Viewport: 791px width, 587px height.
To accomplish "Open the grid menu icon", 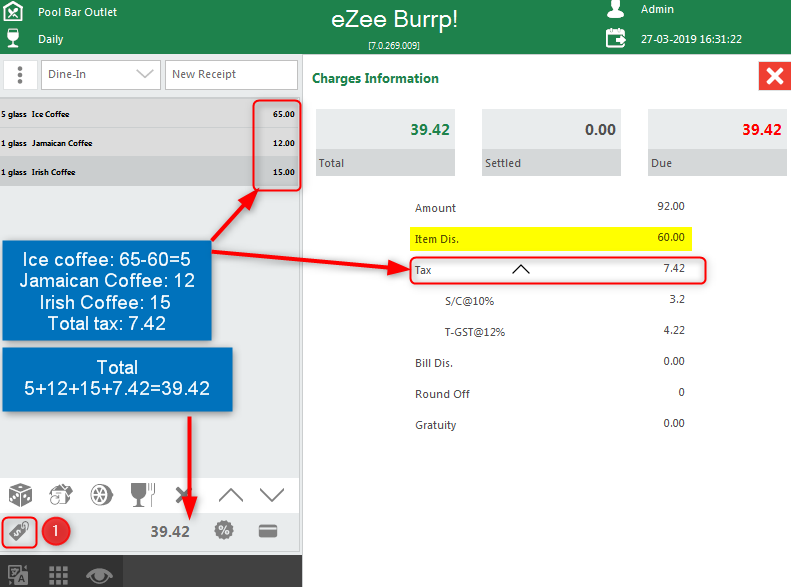I will pyautogui.click(x=59, y=575).
